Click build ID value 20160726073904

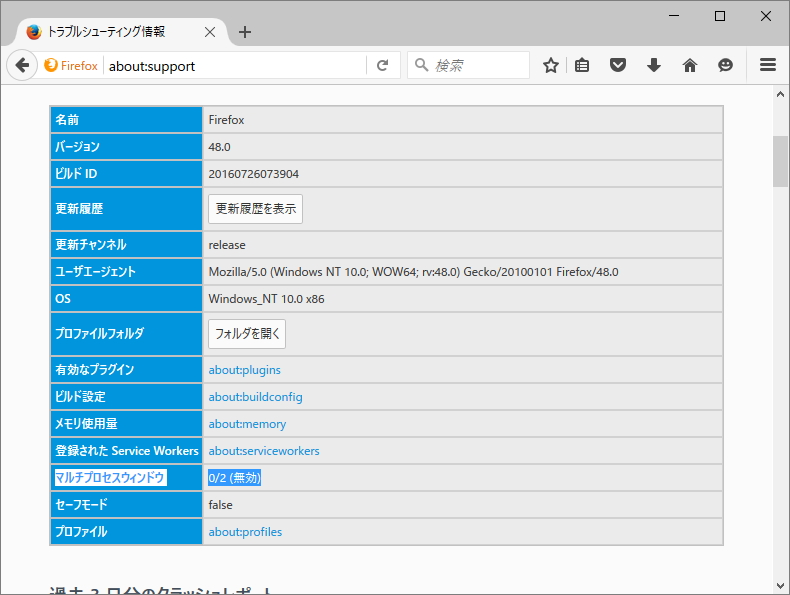click(x=253, y=174)
